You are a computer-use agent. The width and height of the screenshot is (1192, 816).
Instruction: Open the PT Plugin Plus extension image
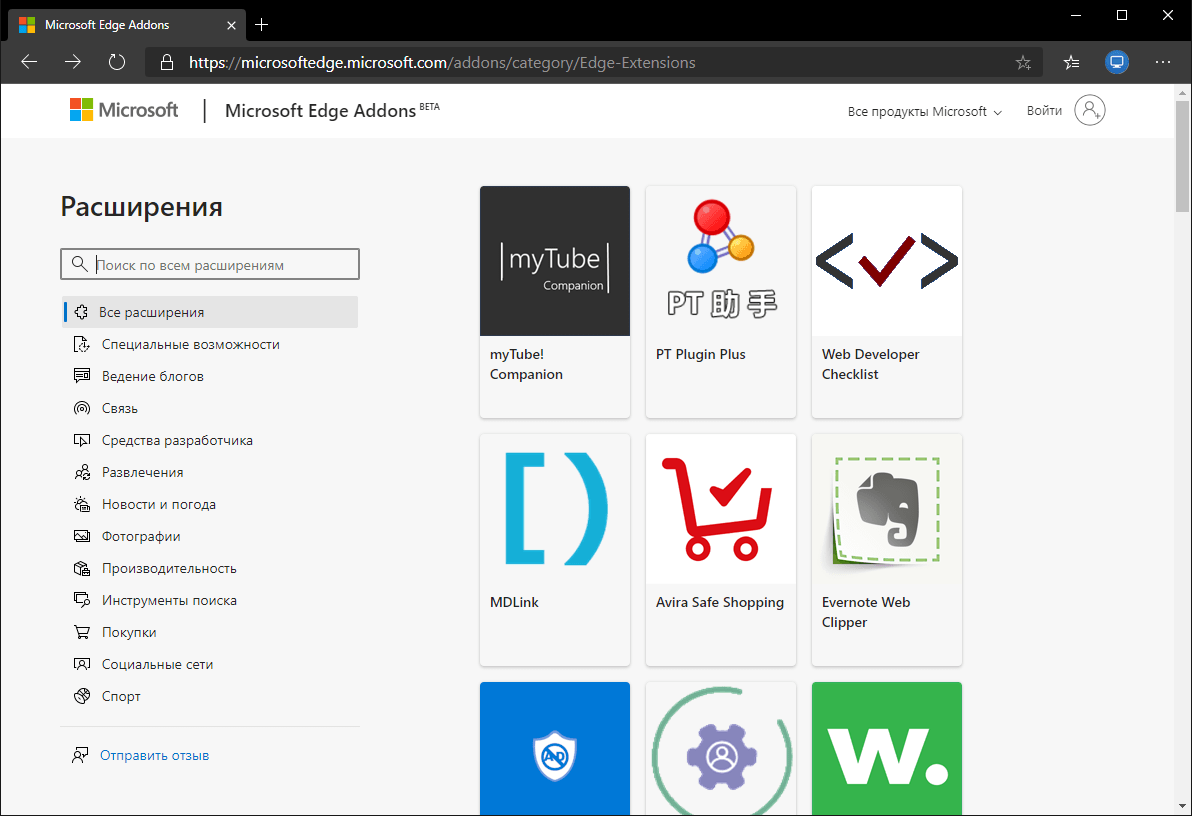click(x=721, y=261)
